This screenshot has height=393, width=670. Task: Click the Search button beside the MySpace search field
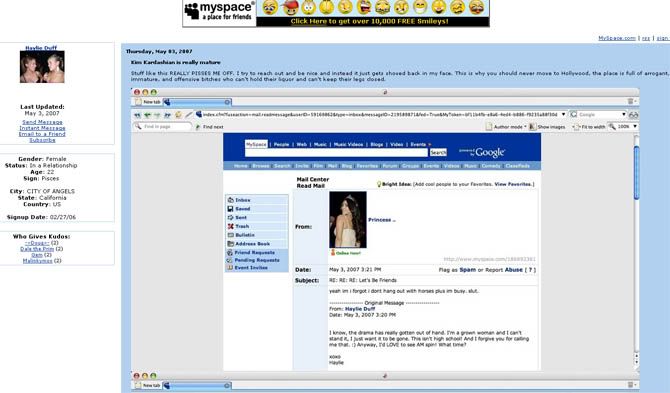[438, 153]
